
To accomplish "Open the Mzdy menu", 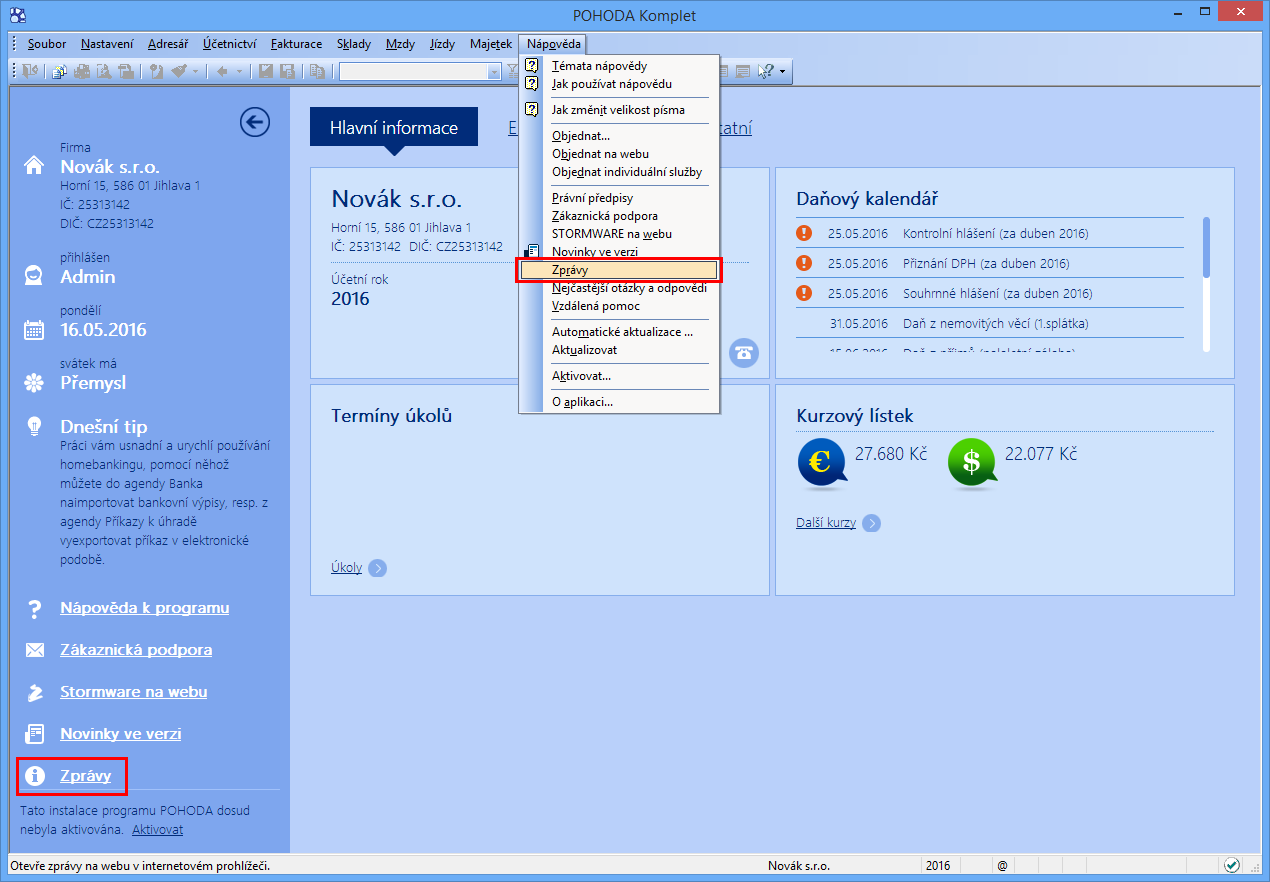I will [401, 44].
